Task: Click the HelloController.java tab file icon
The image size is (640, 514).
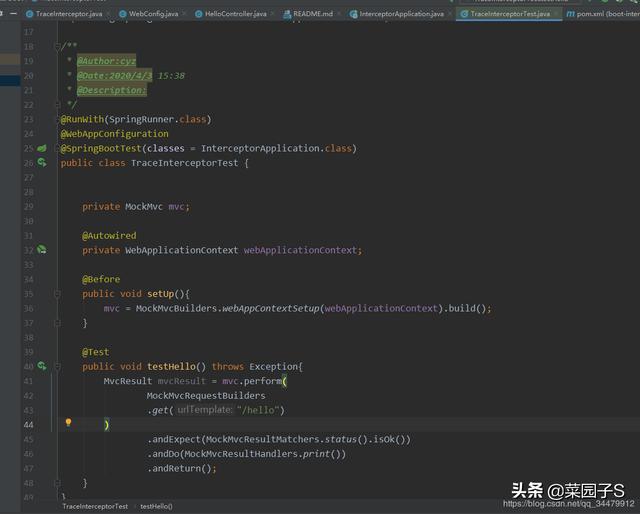Action: [198, 14]
